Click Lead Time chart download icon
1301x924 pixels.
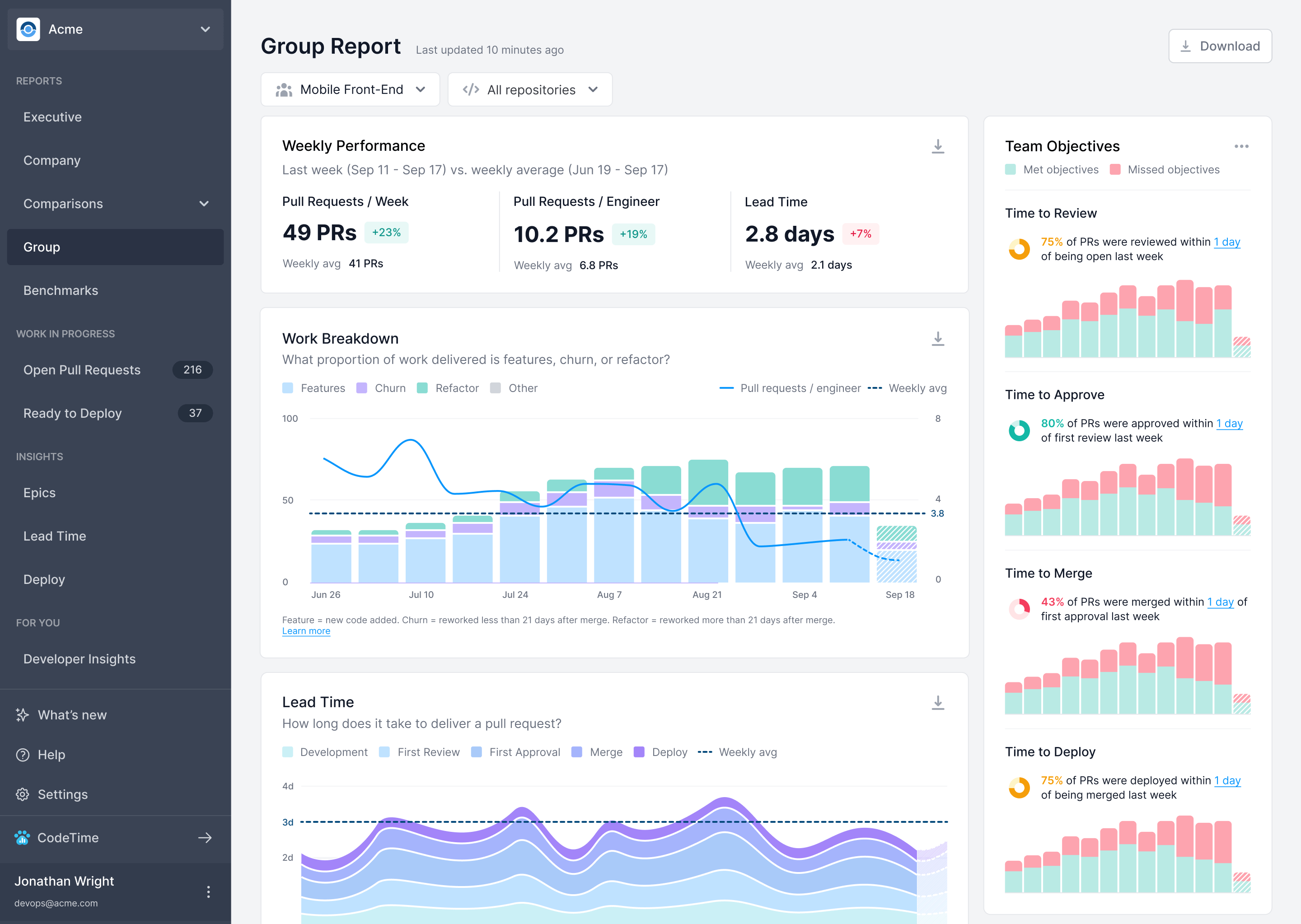tap(937, 703)
